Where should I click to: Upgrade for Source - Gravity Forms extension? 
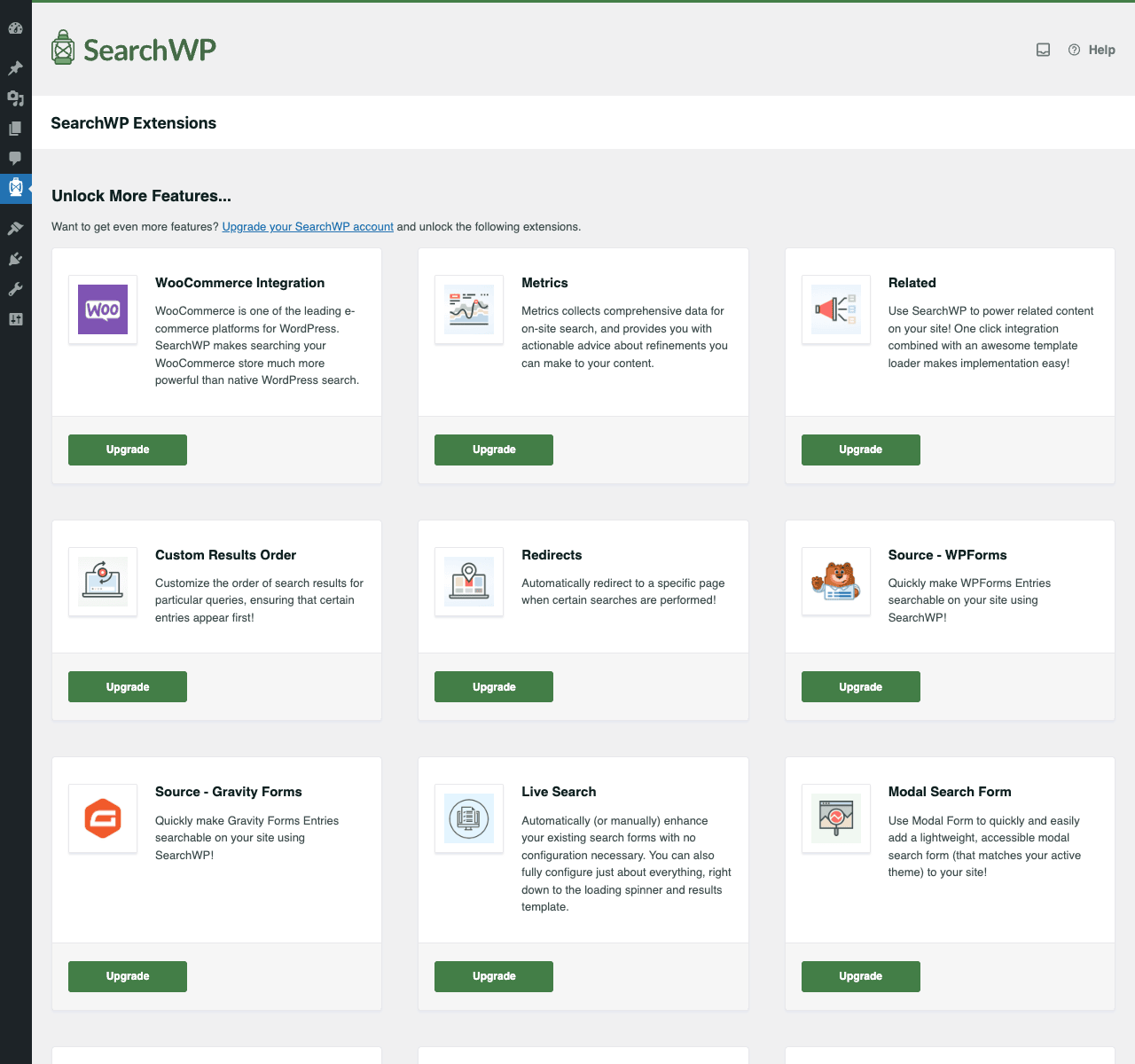click(128, 976)
